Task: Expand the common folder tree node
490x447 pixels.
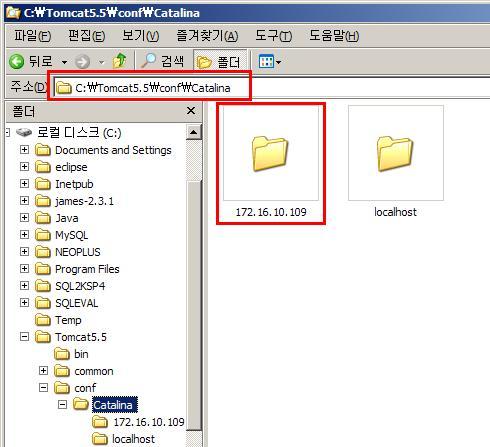Action: pos(43,370)
